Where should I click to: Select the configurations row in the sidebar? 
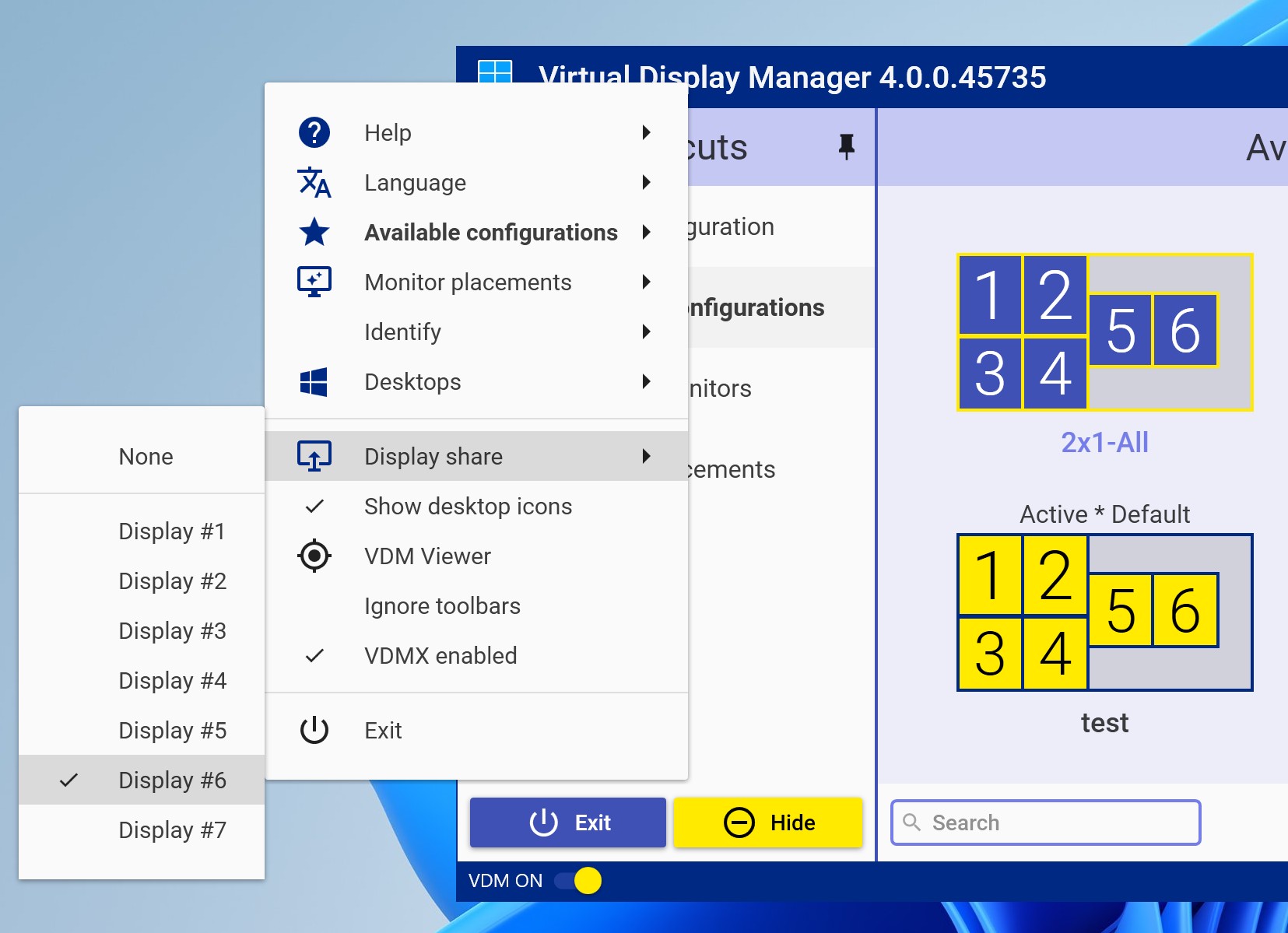pos(781,307)
